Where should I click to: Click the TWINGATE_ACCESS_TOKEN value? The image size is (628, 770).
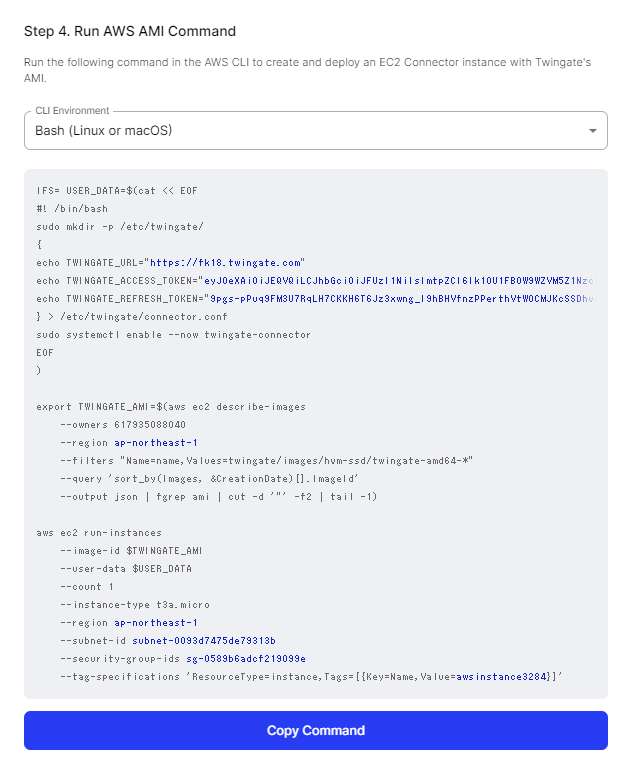399,281
